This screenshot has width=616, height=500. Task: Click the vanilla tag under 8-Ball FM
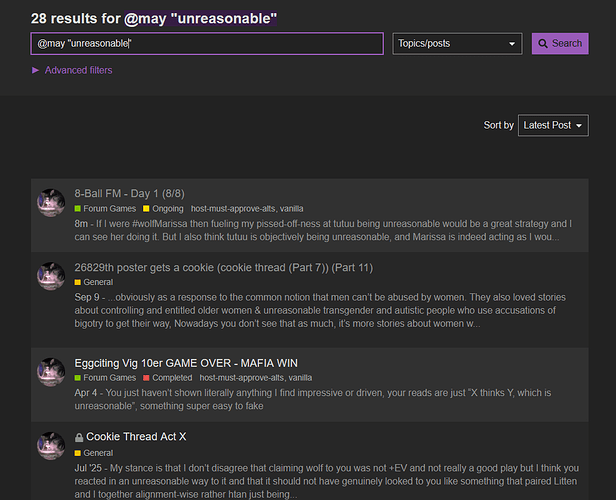(x=292, y=209)
